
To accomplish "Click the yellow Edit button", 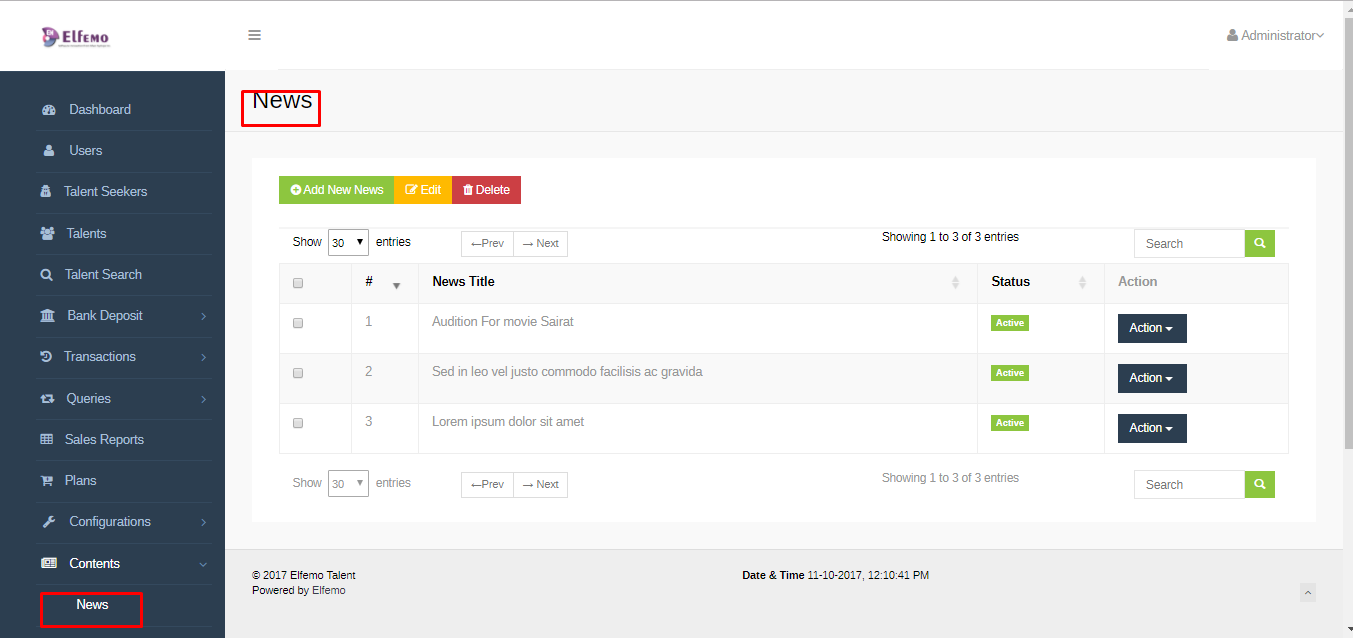I will coord(423,190).
